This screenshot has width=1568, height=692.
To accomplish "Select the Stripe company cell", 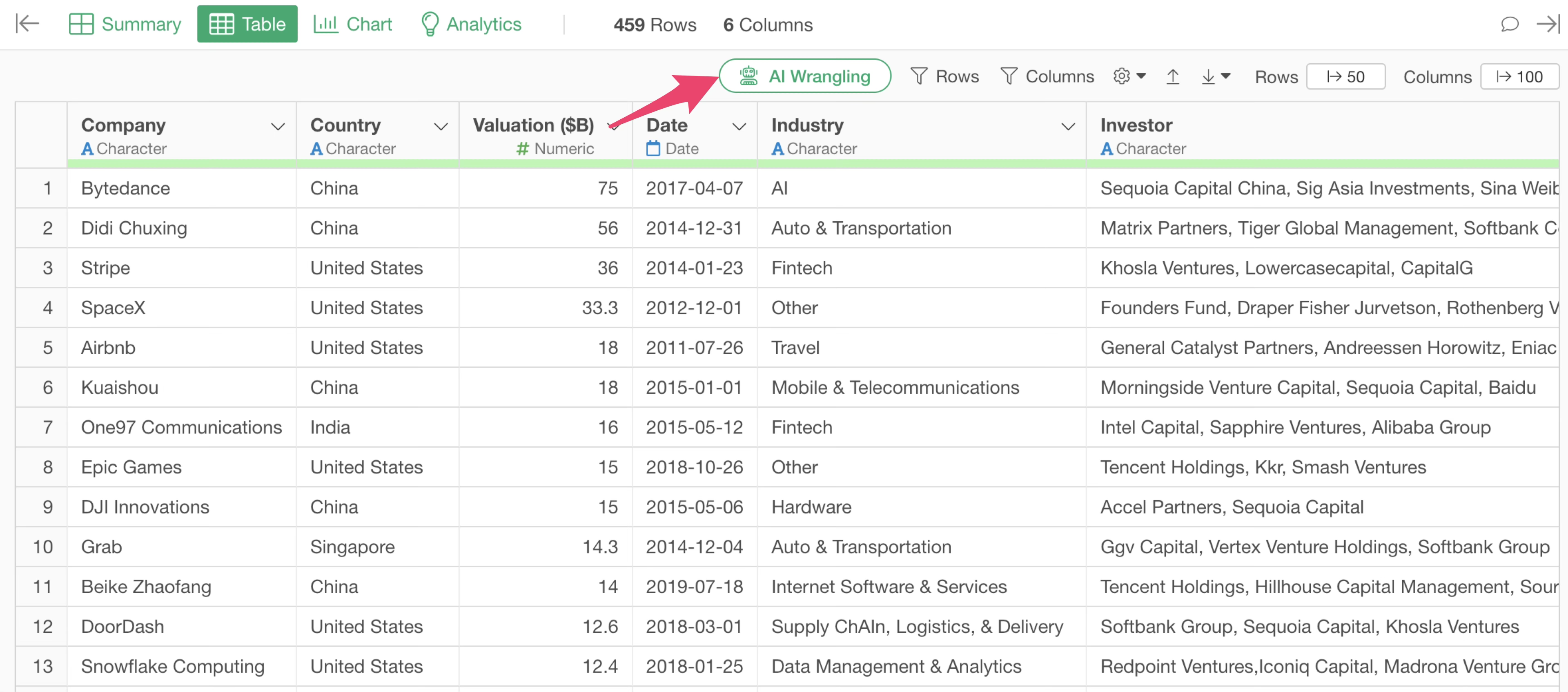I will [x=181, y=268].
